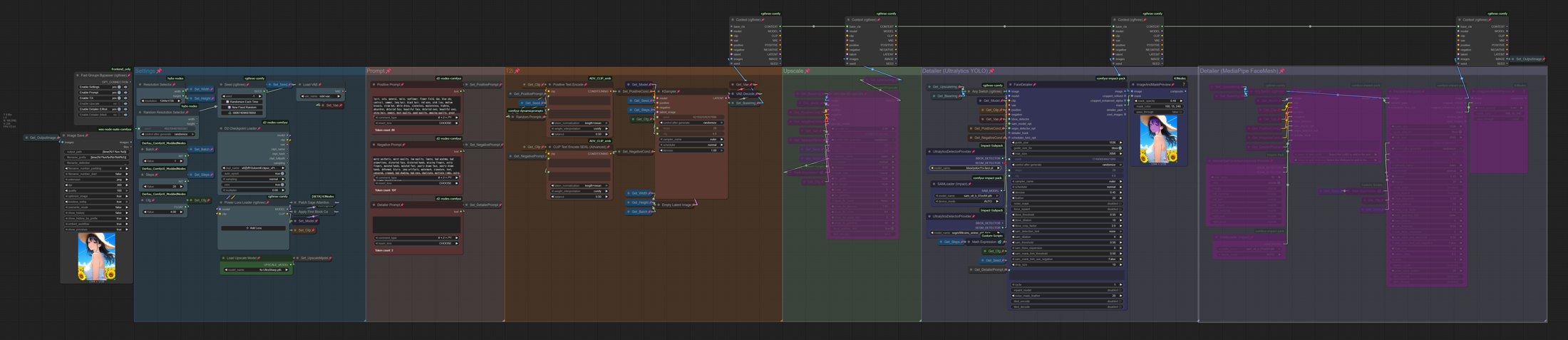This screenshot has width=1568, height=340.
Task: Click pin icon on Detailer (Ultralytics YOLO) group
Action: tap(991, 71)
